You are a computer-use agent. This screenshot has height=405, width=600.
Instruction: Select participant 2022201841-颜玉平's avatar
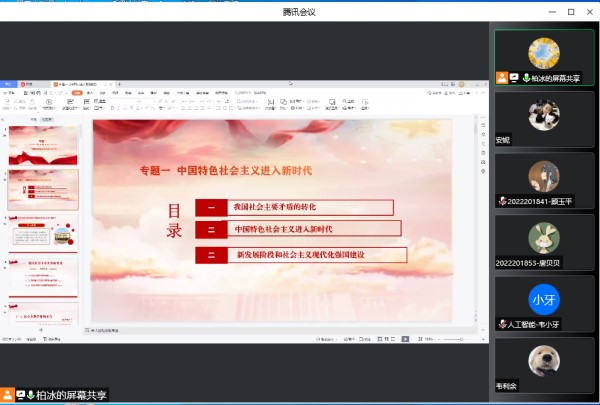tap(543, 176)
